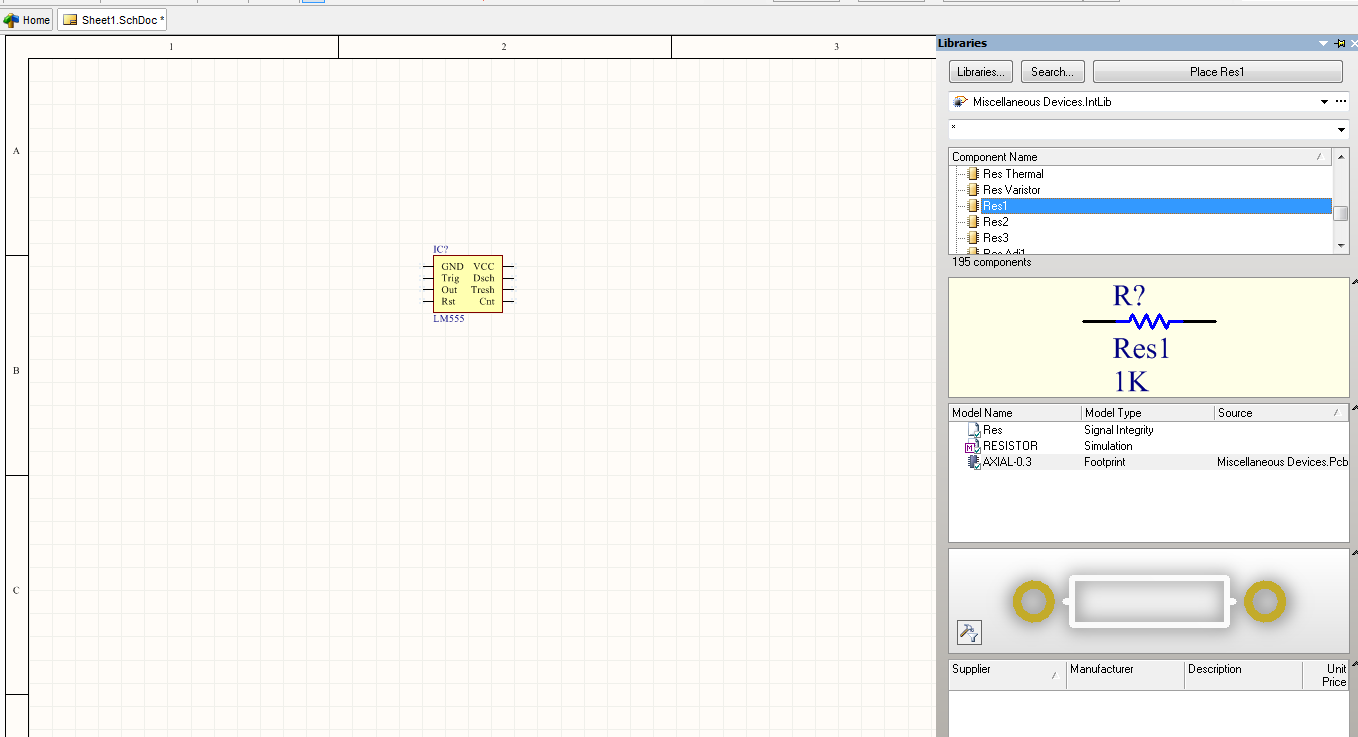Open the Miscellaneous Devices.IntLib library dropdown
The height and width of the screenshot is (737, 1358).
[1324, 102]
